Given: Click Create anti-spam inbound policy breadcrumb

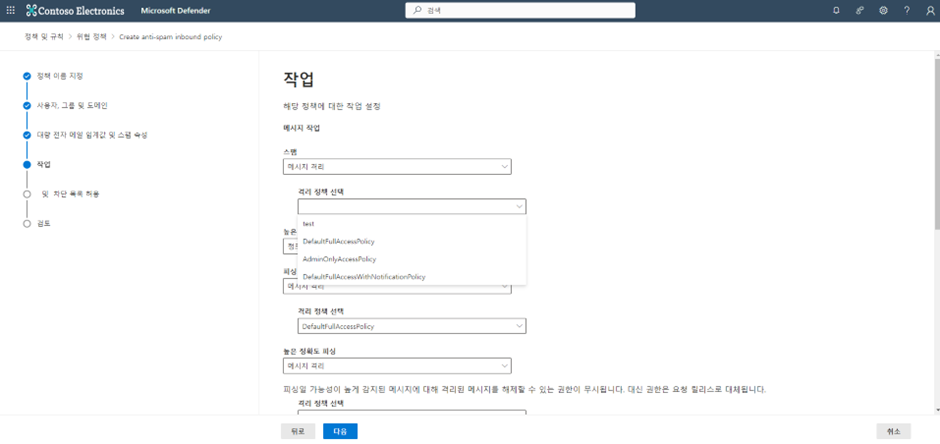Looking at the screenshot, I should (x=170, y=37).
